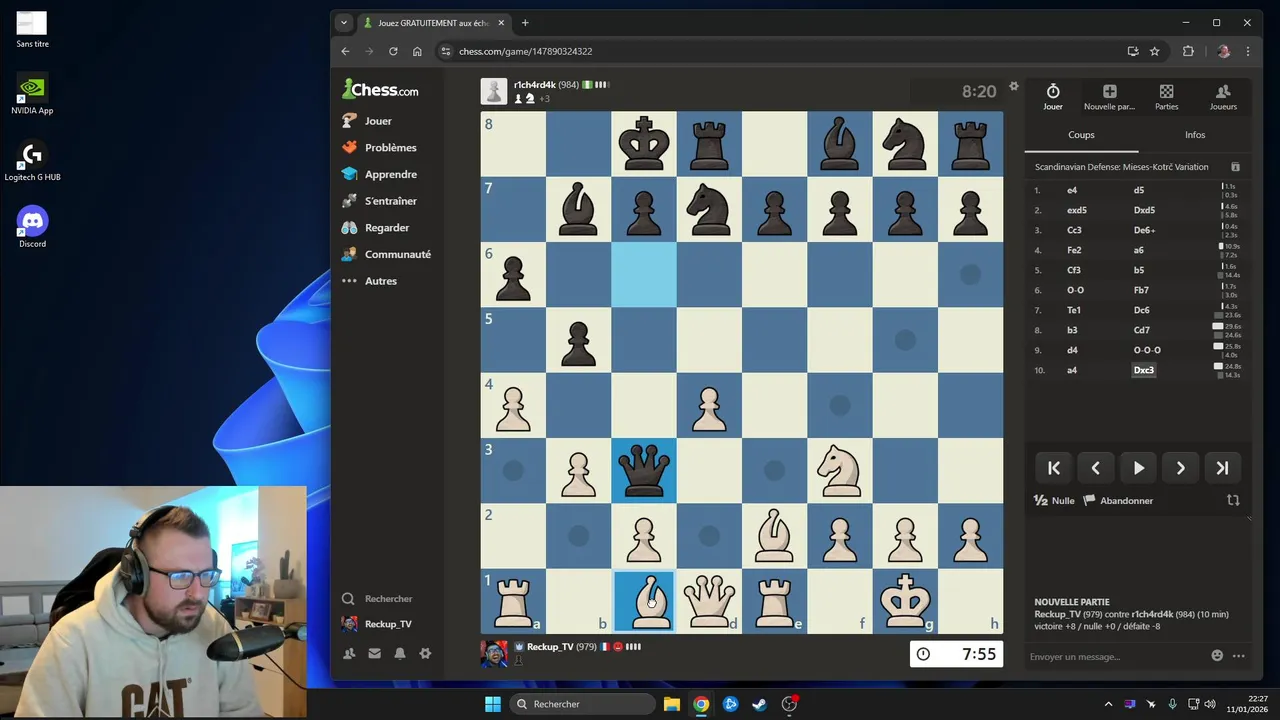
Task: Reload the chess.com page
Action: [393, 51]
